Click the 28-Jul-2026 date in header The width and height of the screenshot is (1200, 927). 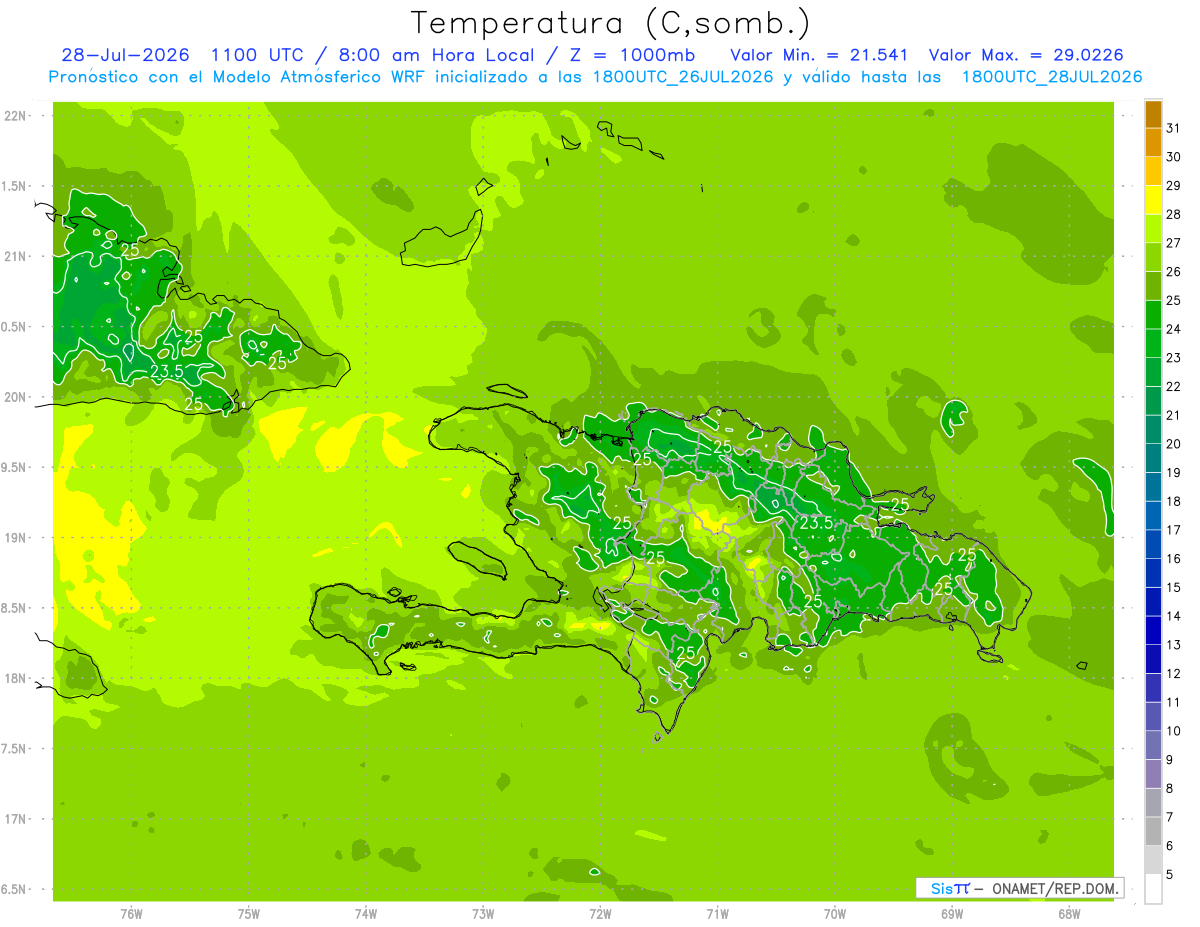coord(125,54)
